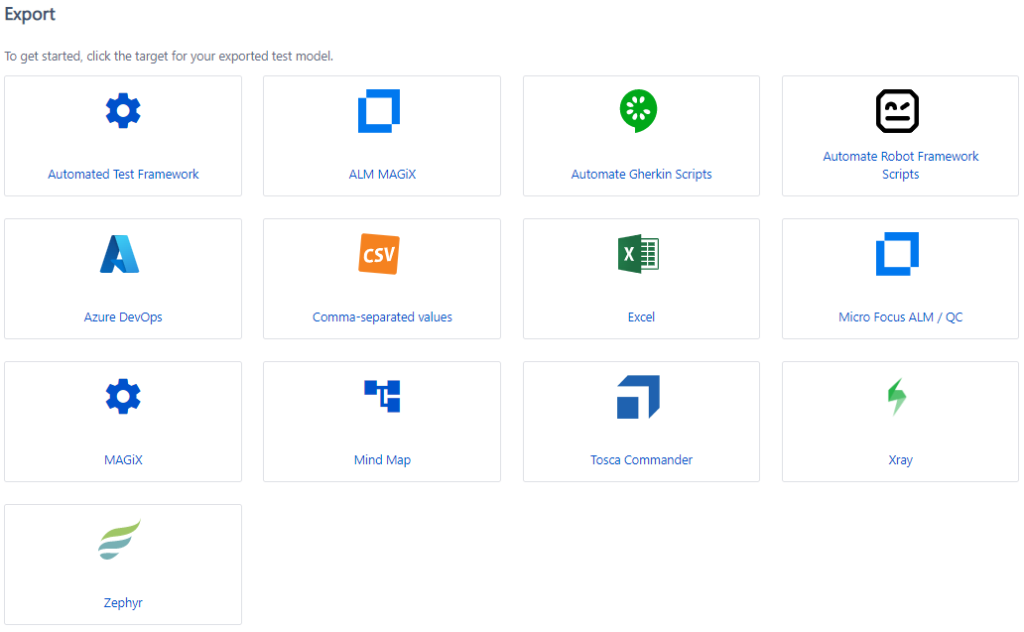Viewport: 1024px width, 632px height.
Task: Click the MAGiX gear icon
Action: 123,396
